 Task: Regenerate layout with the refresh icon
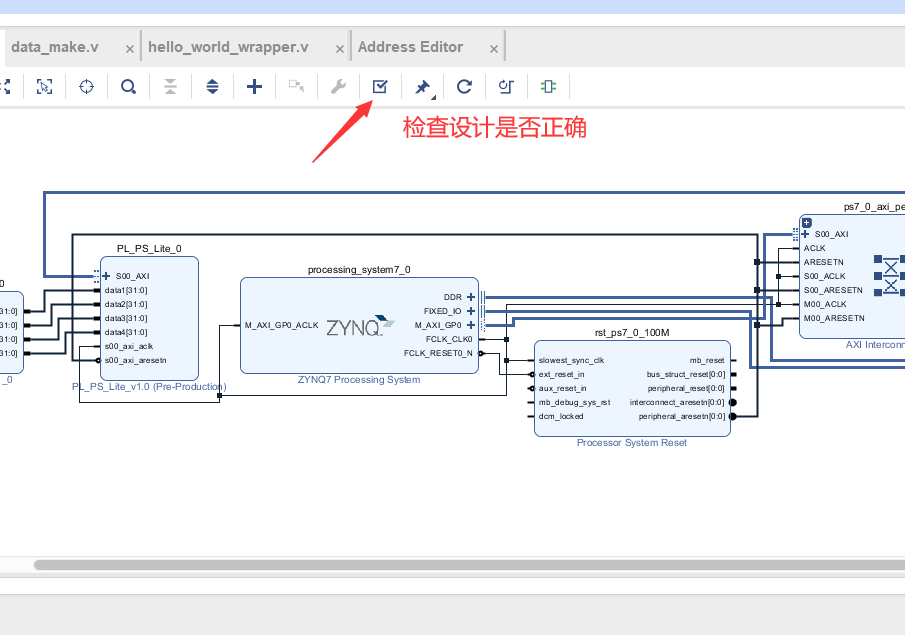(465, 87)
